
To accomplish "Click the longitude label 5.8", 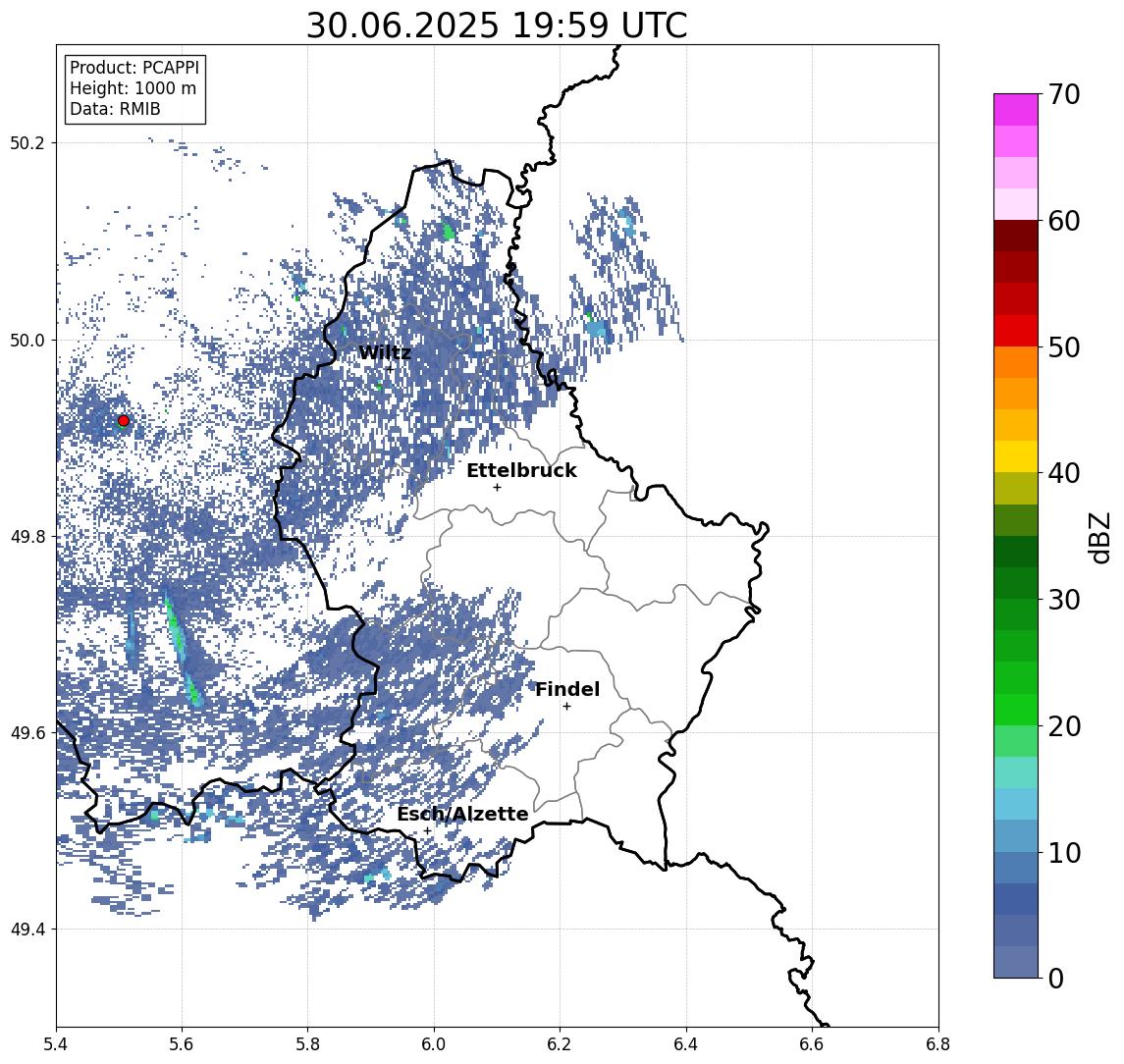I will (308, 1044).
